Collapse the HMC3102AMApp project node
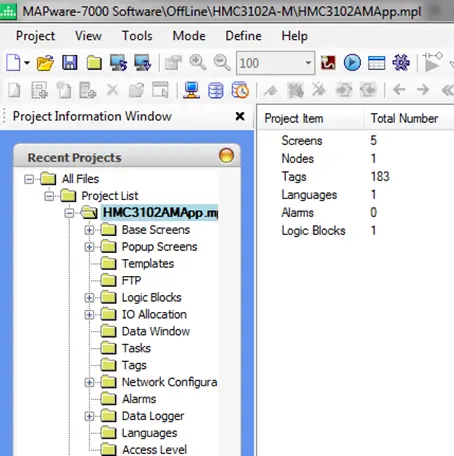Viewport: 454px width, 456px height. [x=69, y=213]
